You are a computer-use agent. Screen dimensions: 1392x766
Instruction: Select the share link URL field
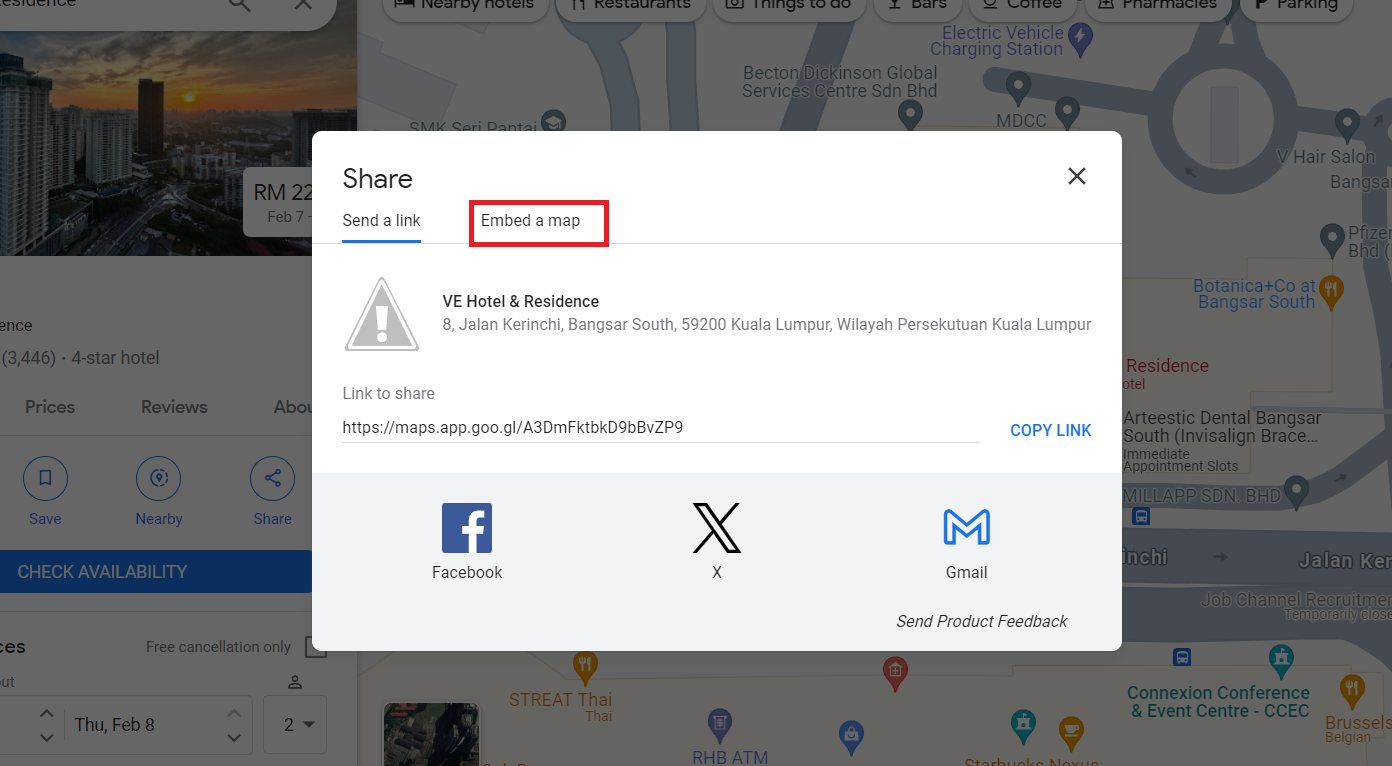point(660,428)
